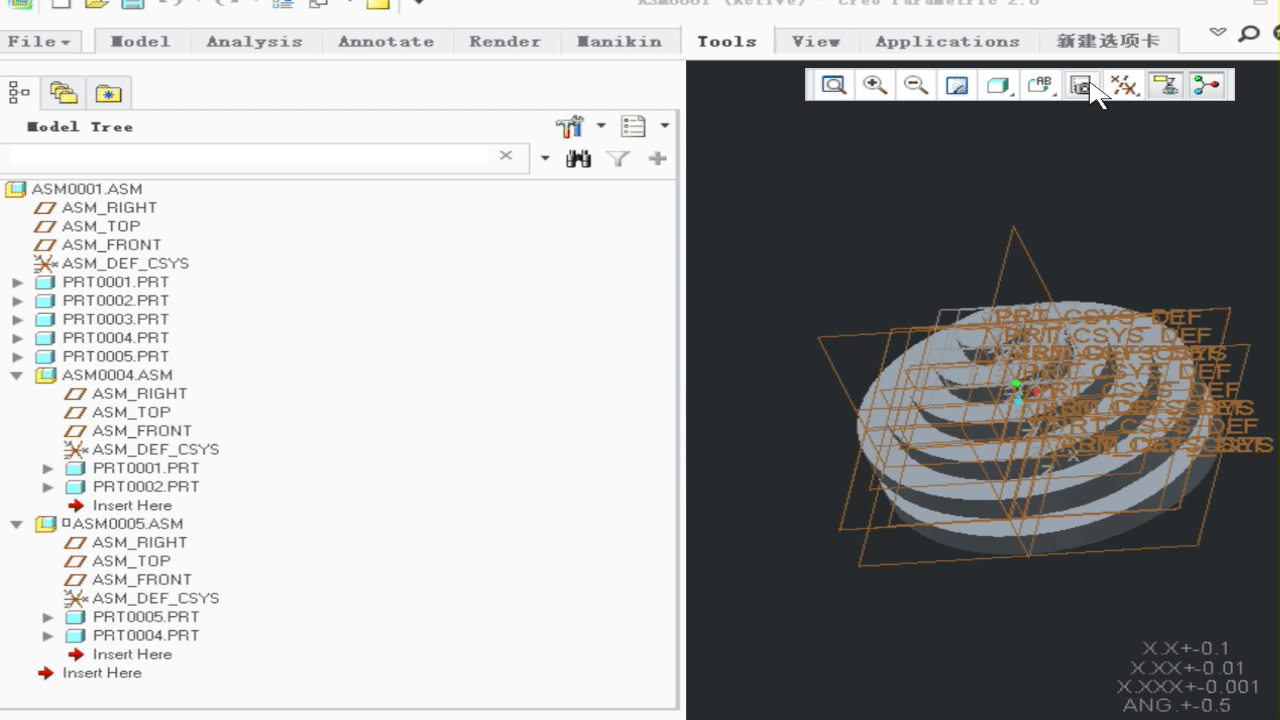Click the funnel filter icon

pos(618,158)
